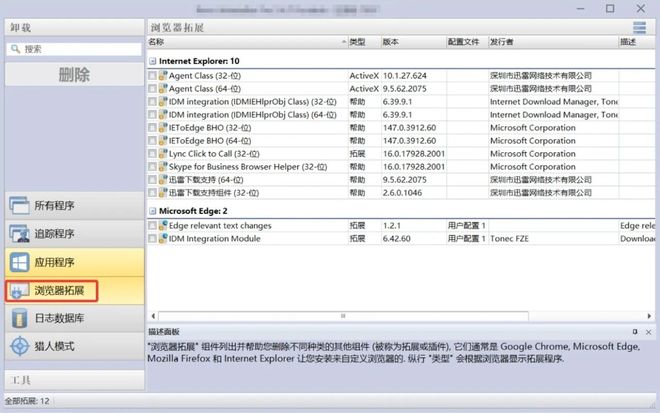Click right arrow of horizontal scrollbar
The height and width of the screenshot is (413, 660).
tap(649, 316)
